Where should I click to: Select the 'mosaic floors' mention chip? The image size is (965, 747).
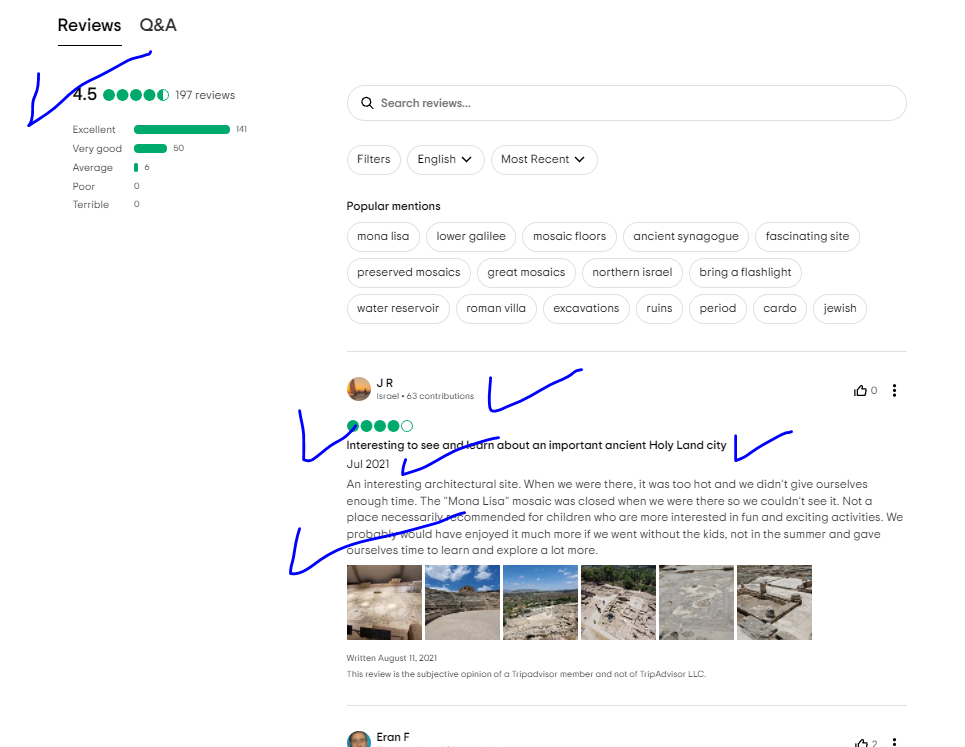tap(569, 236)
